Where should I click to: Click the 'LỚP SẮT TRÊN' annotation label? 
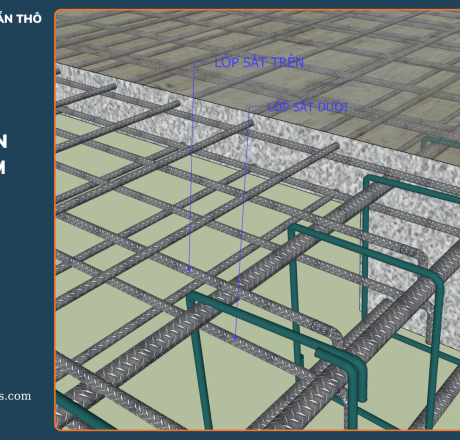[259, 62]
